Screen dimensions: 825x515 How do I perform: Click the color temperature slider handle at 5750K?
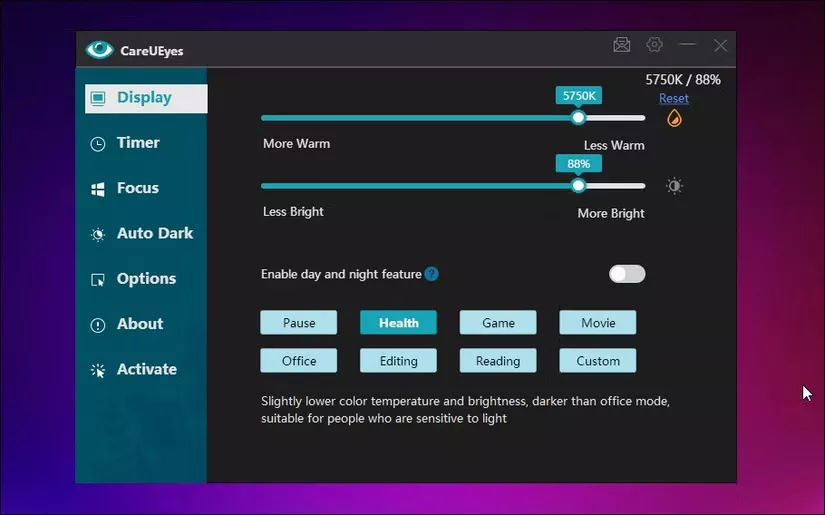(578, 118)
